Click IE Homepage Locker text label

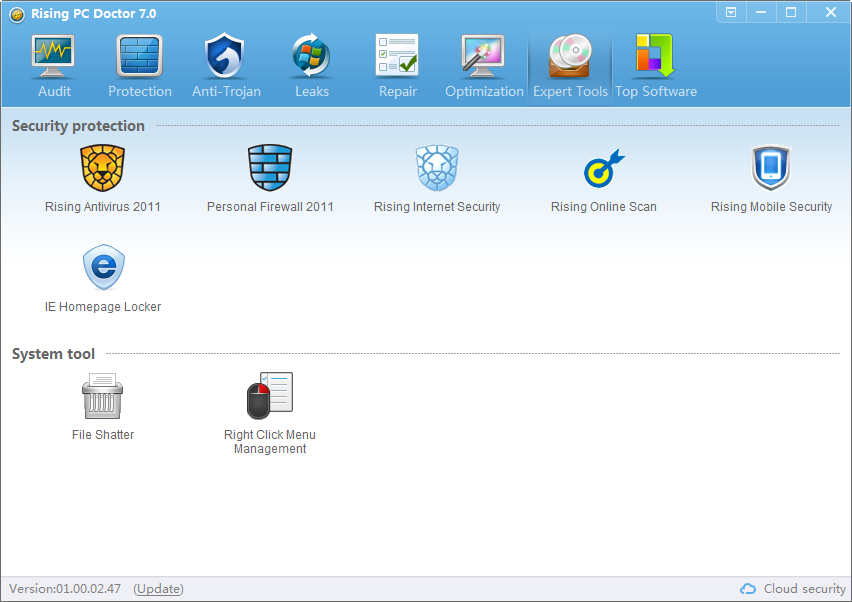pyautogui.click(x=103, y=307)
